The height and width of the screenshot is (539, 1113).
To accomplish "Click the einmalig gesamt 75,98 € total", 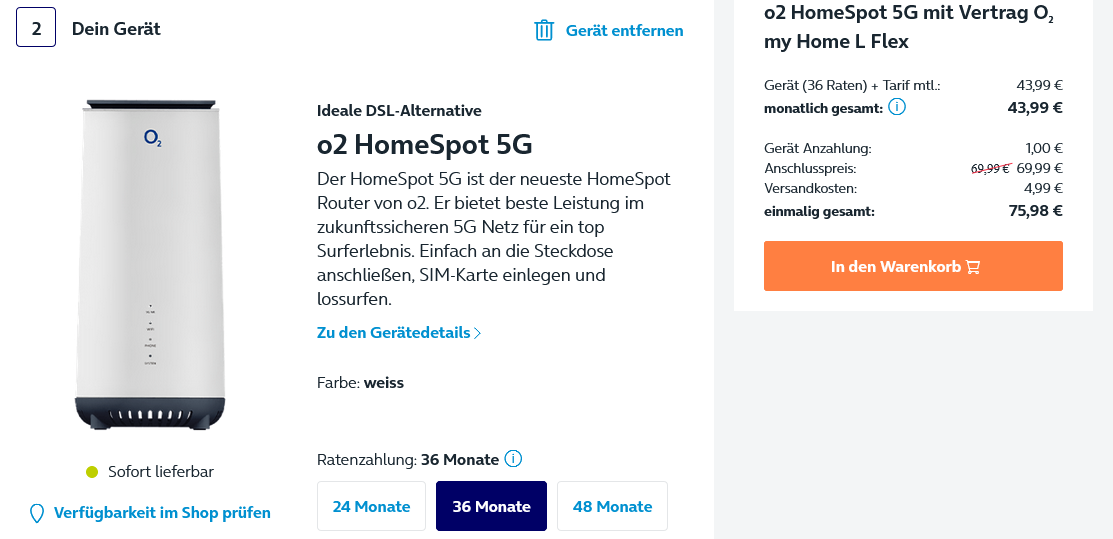I will 913,211.
